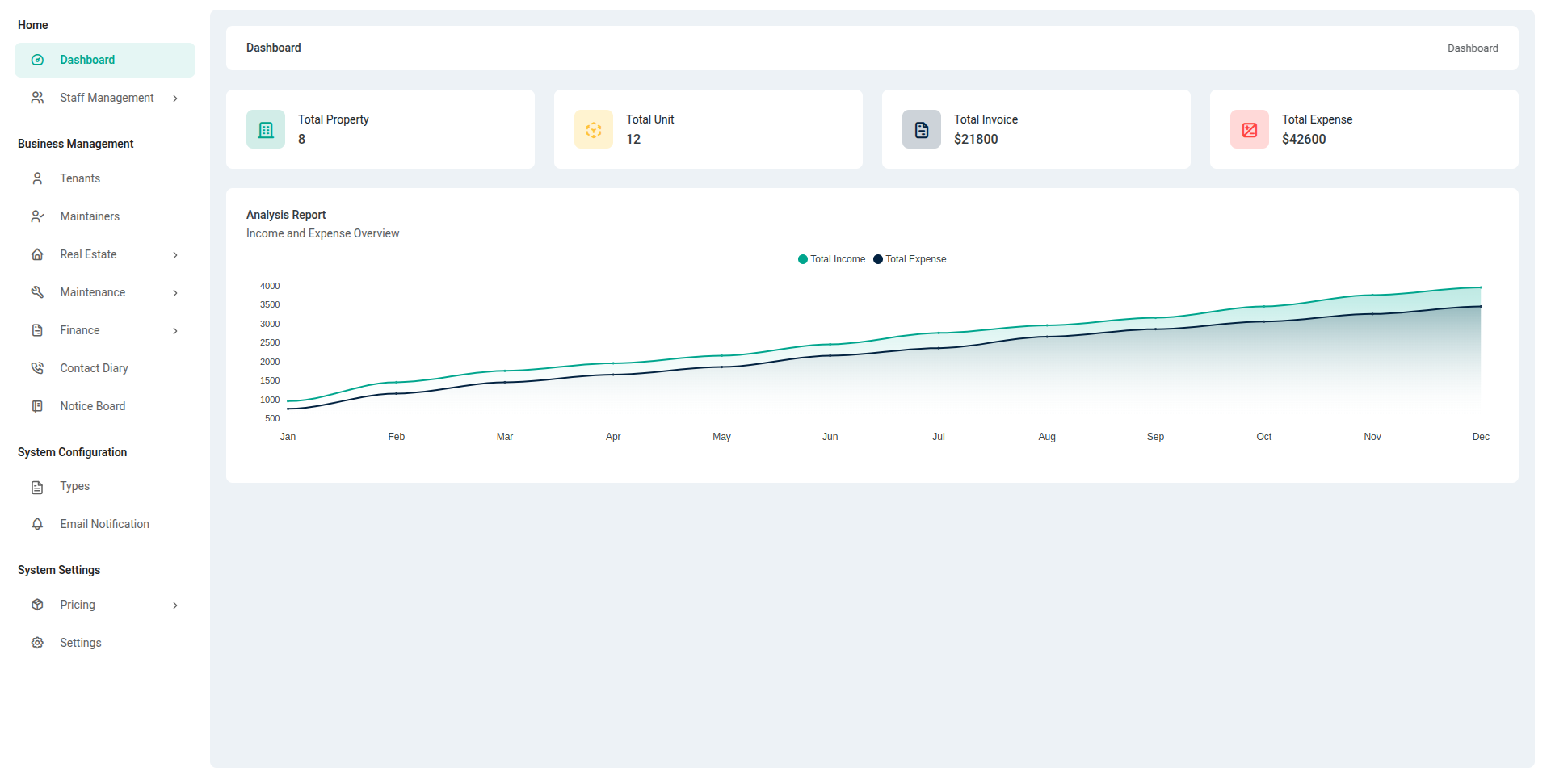Image resolution: width=1551 pixels, height=784 pixels.
Task: Expand the Finance submenu chevron
Action: (x=175, y=331)
